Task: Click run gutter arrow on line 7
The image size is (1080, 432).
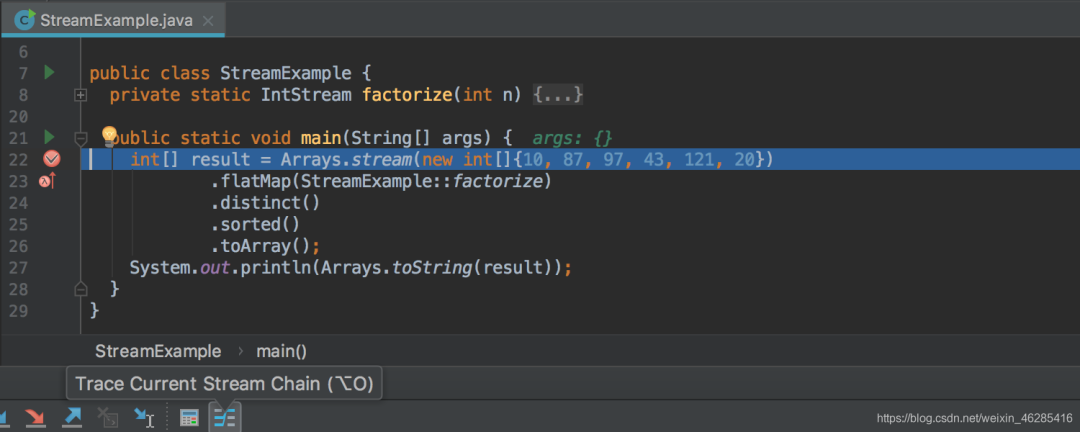Action: 49,72
